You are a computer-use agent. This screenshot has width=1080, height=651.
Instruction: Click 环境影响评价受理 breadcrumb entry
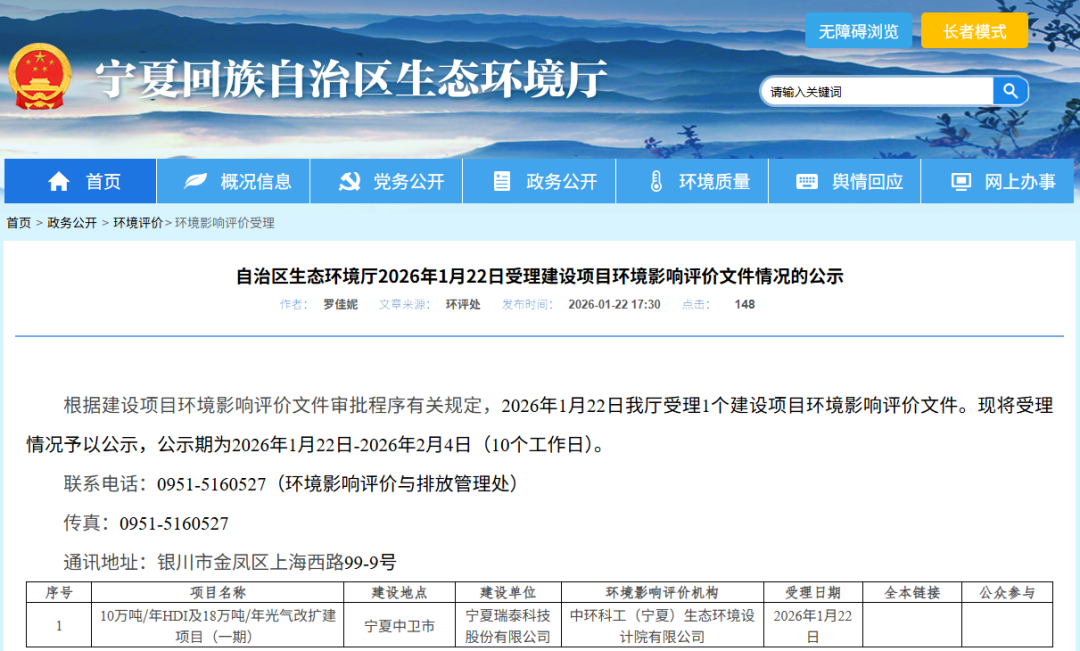(222, 223)
